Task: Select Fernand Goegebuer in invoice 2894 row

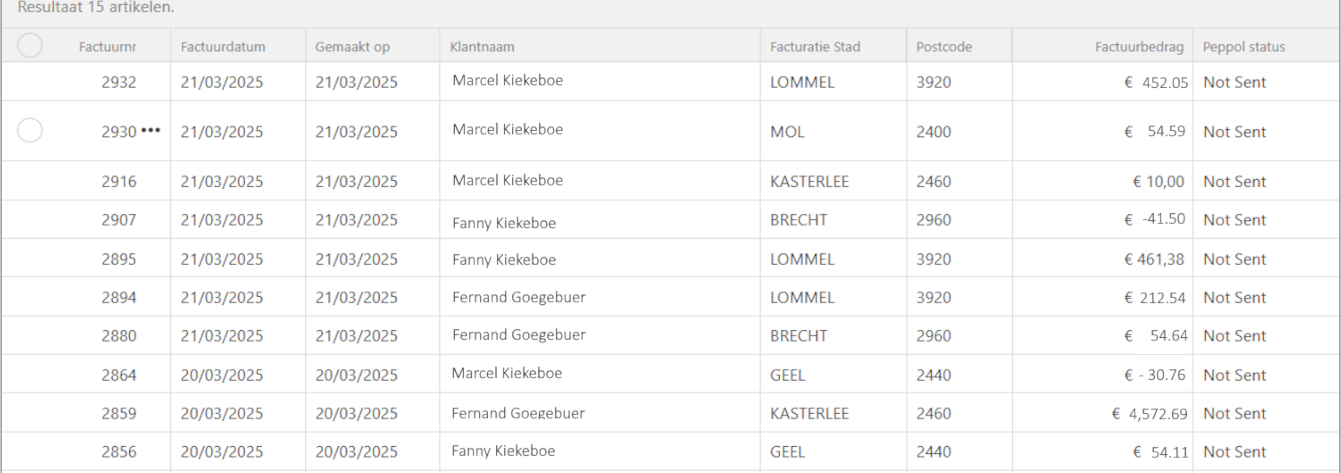Action: [x=519, y=297]
